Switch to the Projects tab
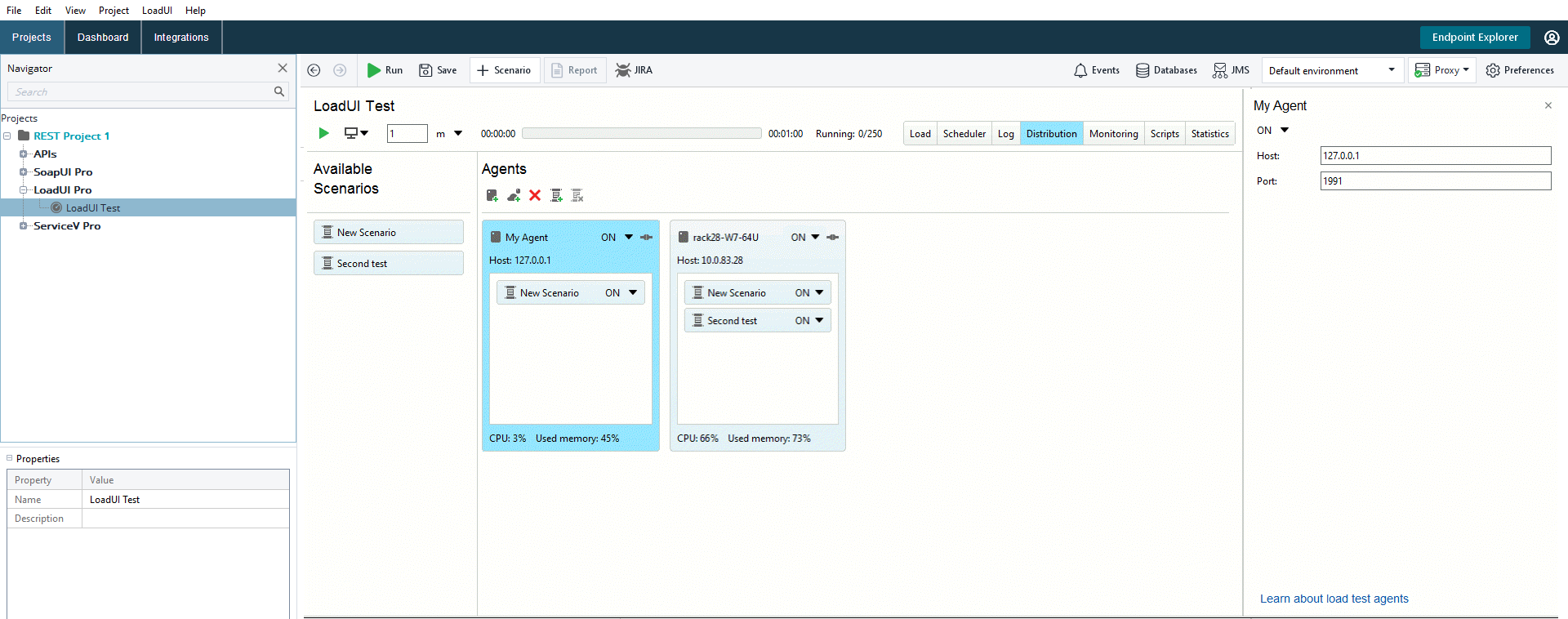 (x=32, y=38)
